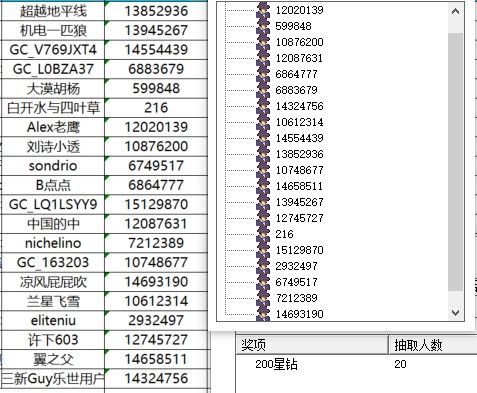Pick the person icon beside 14324756
The height and width of the screenshot is (393, 477).
click(x=263, y=106)
